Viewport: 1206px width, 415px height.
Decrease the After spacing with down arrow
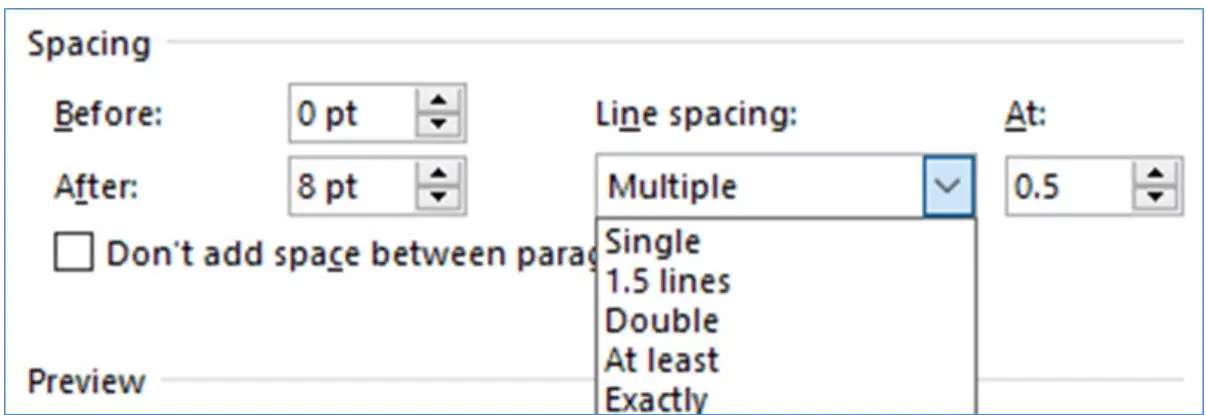coord(437,198)
